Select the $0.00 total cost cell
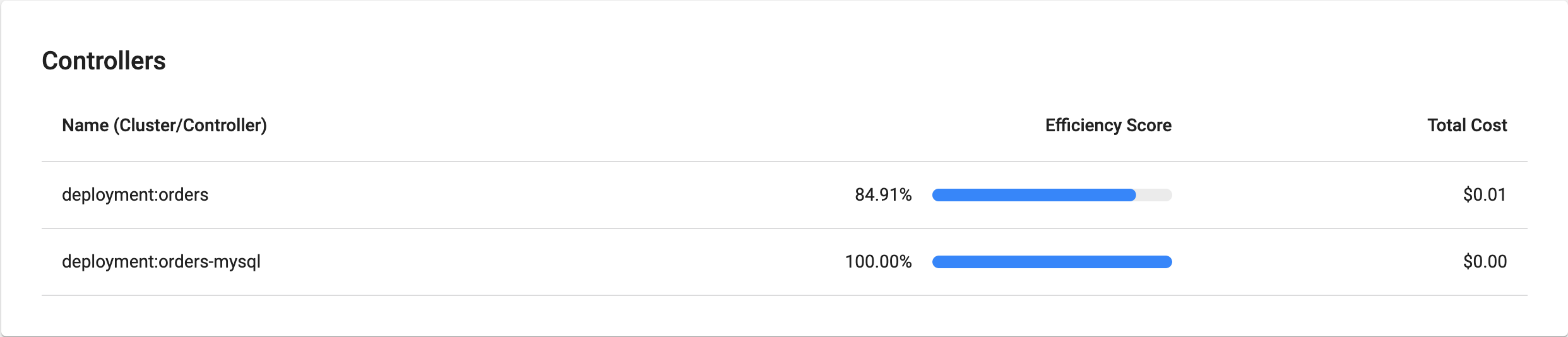The width and height of the screenshot is (1568, 337). point(1484,262)
